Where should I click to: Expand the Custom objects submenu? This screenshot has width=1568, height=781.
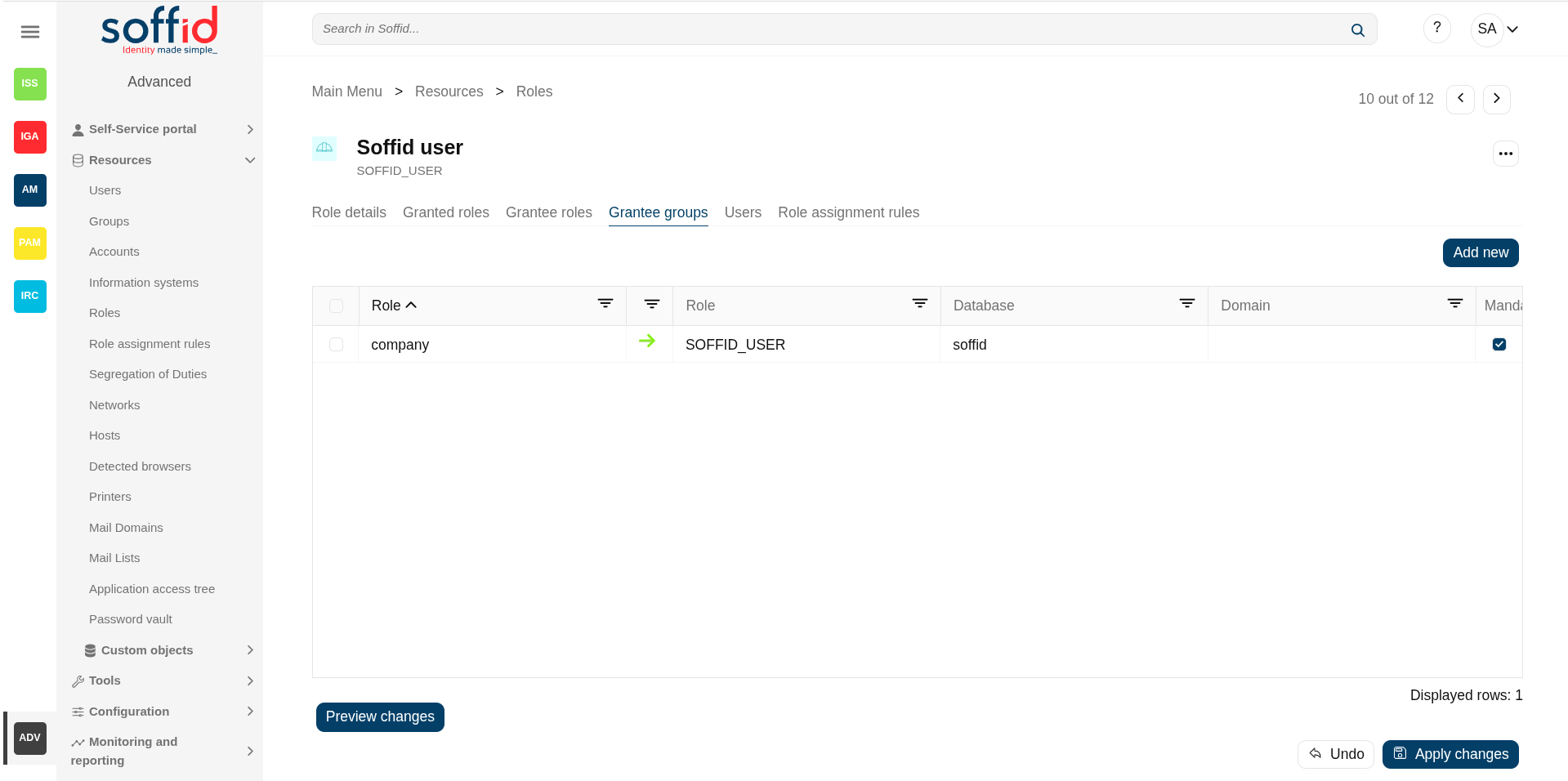[170, 650]
